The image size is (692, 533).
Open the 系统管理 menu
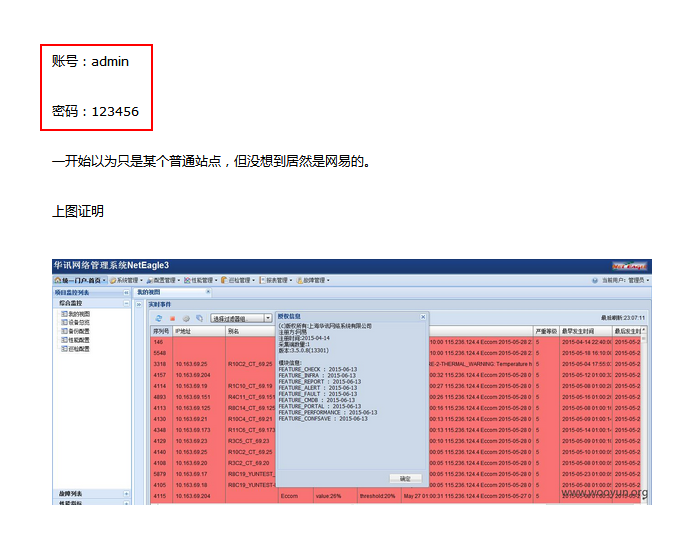click(126, 280)
